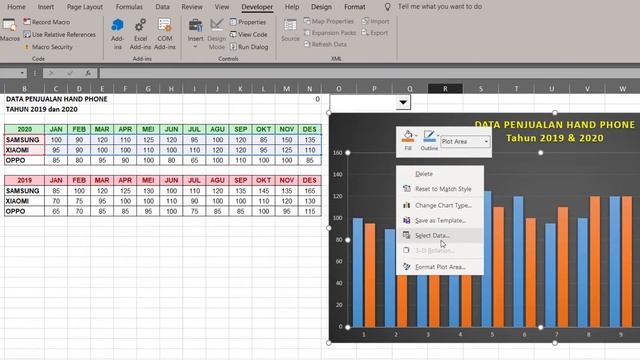Image resolution: width=640 pixels, height=360 pixels.
Task: Click Refresh Data
Action: (325, 44)
